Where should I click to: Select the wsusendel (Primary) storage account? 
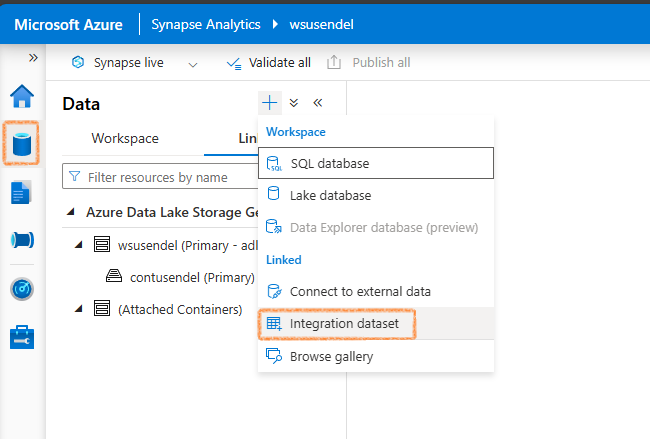(187, 245)
